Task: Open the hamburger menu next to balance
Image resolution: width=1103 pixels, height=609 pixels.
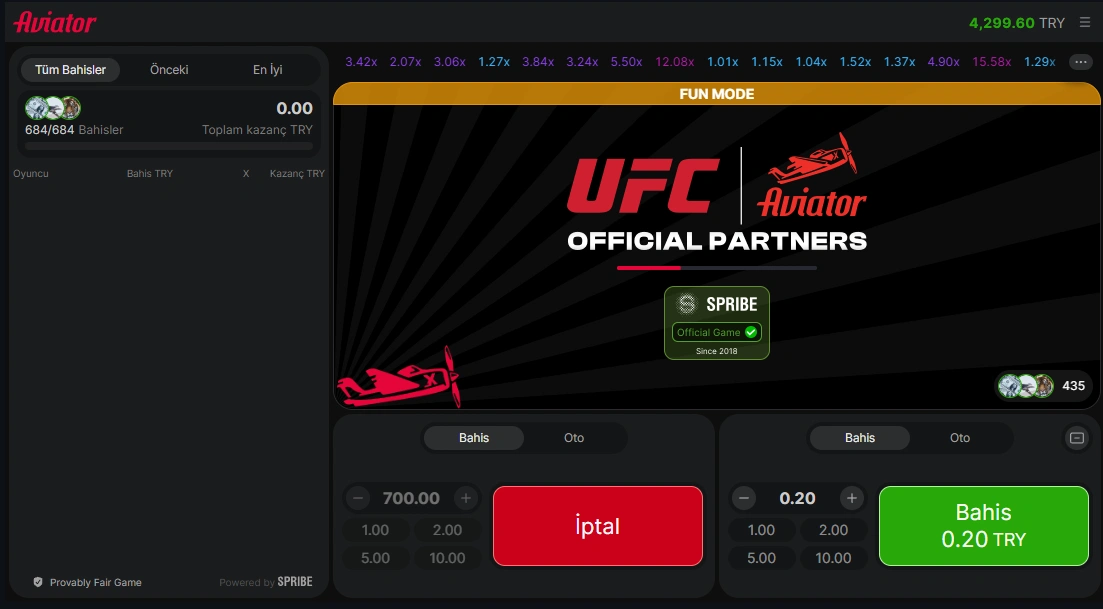Action: click(x=1085, y=23)
